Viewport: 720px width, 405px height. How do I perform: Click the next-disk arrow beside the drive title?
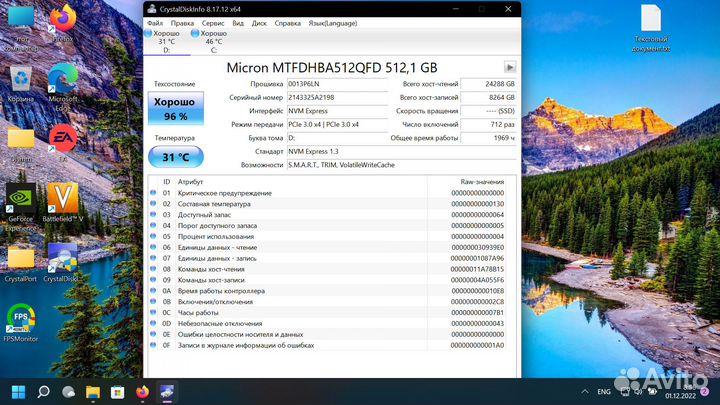pos(510,67)
